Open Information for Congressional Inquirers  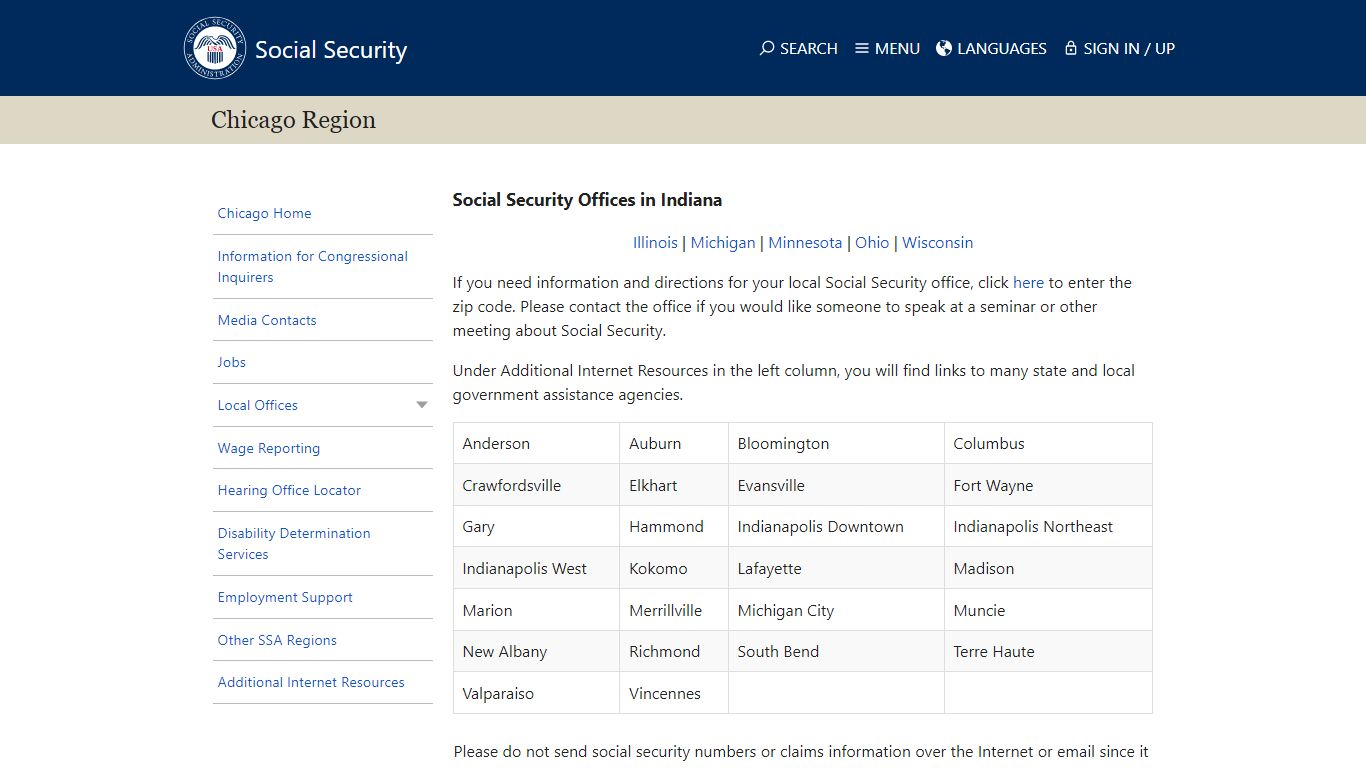pos(313,267)
